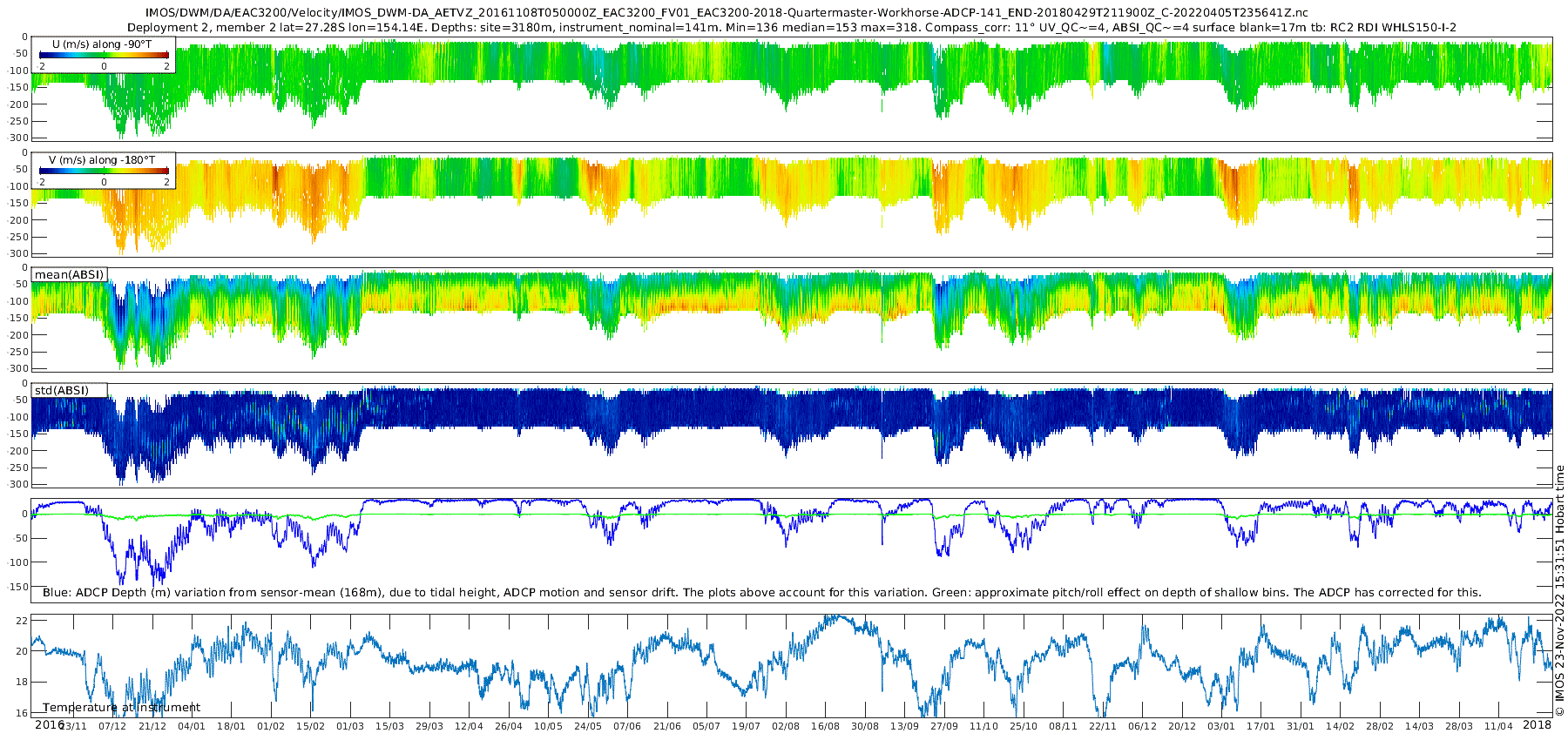Click the '21/06' date tick label
The width and height of the screenshot is (1568, 740).
pos(667,726)
